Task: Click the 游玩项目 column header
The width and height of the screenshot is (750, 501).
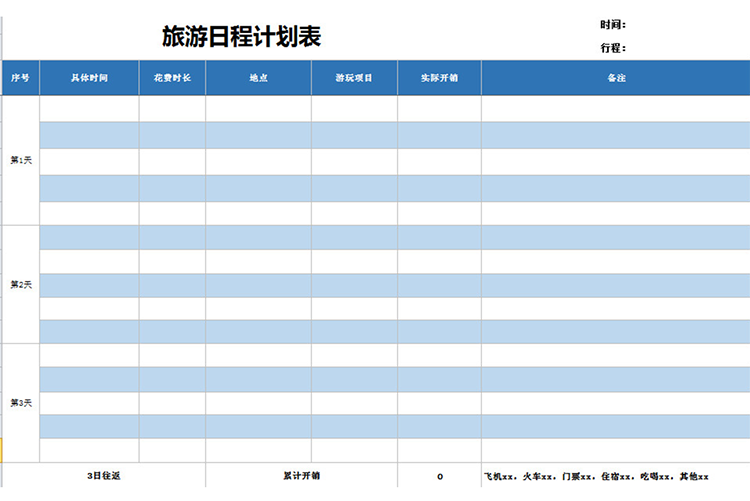Action: [354, 78]
